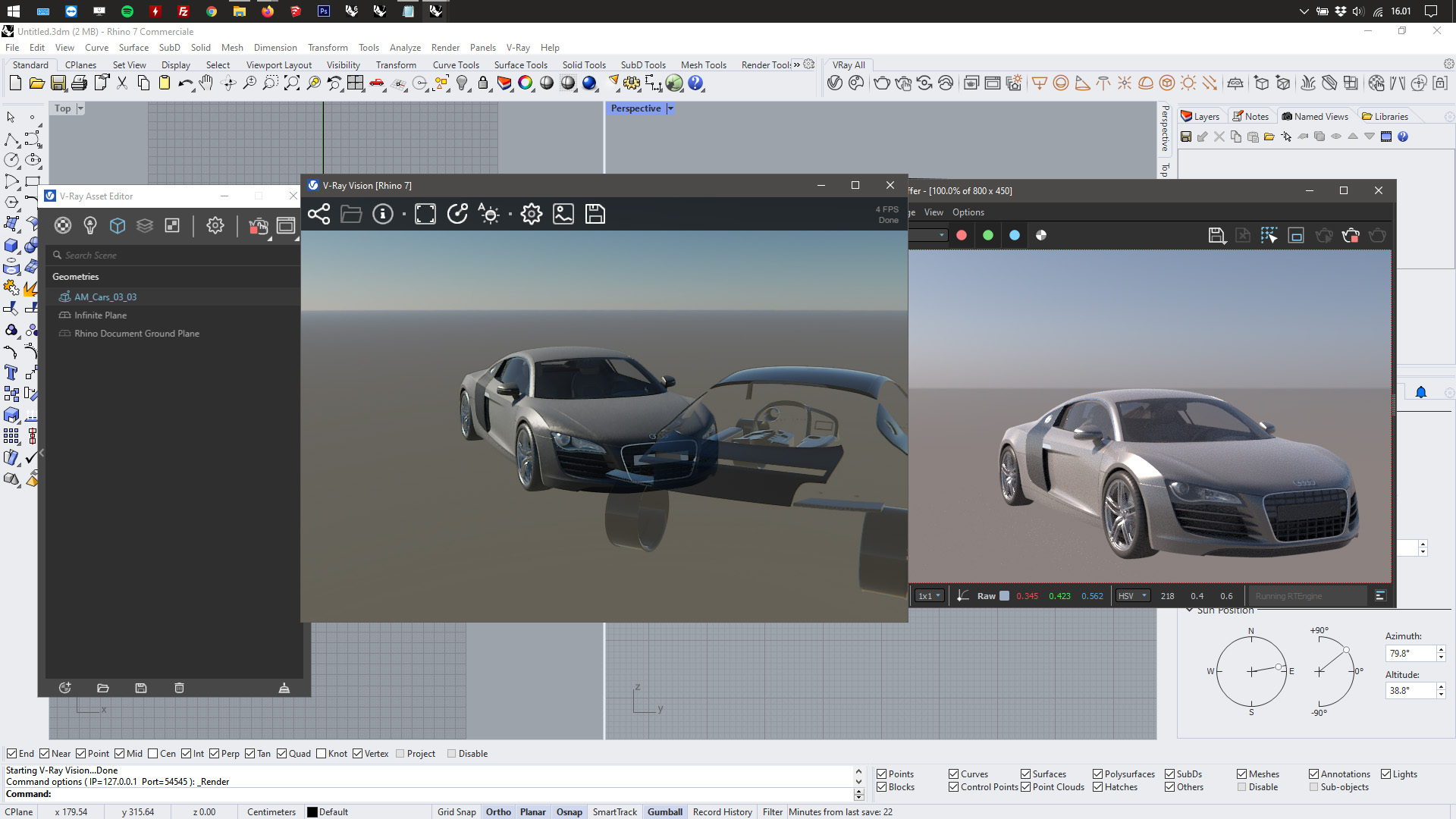Toggle fullscreen frame icon in V-Ray Vision
Screen dimensions: 1456x819
click(x=425, y=214)
